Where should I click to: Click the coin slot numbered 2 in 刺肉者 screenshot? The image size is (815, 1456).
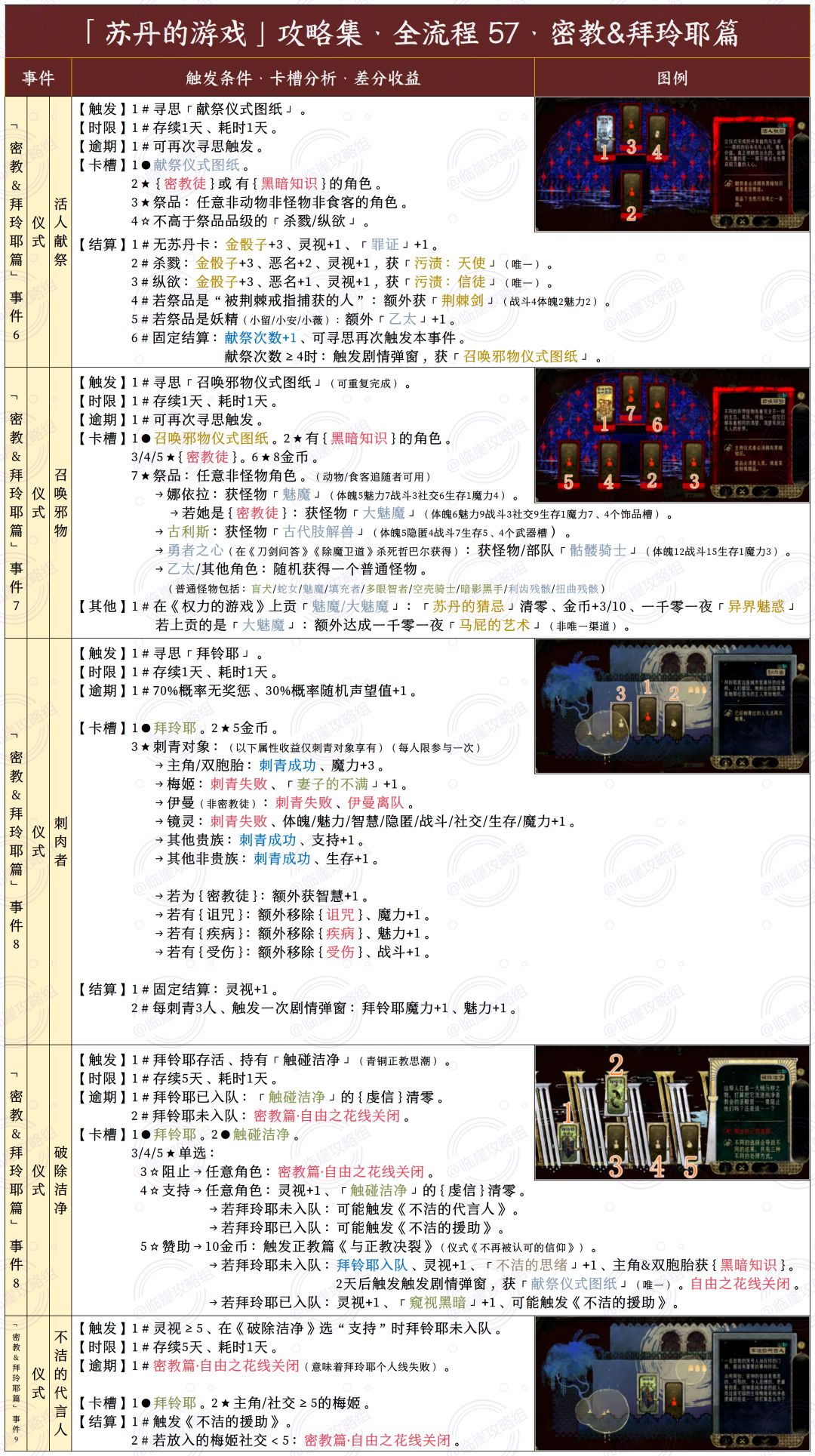coord(674,721)
